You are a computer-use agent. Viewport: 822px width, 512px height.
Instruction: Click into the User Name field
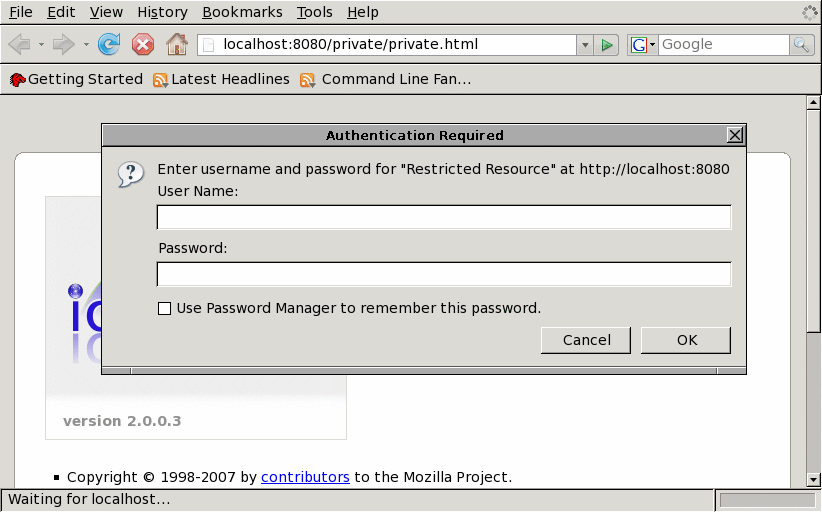444,217
